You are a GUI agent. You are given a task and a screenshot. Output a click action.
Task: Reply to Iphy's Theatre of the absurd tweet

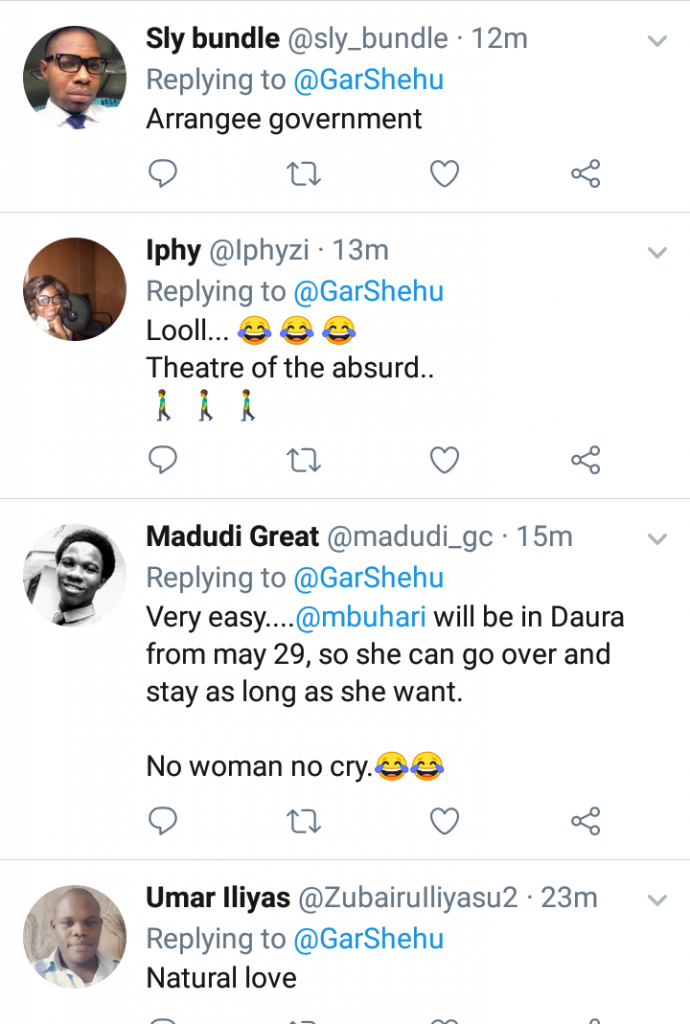point(162,460)
